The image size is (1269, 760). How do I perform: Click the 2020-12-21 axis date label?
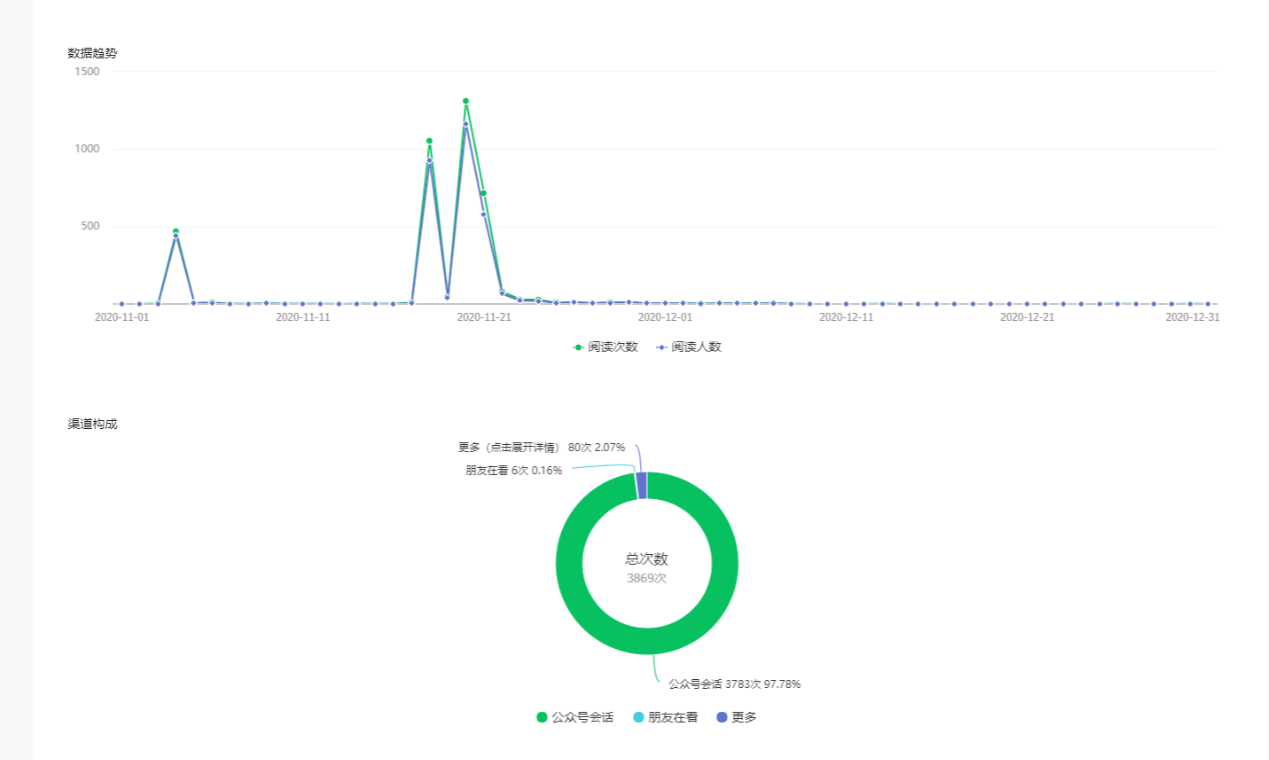tap(1027, 317)
